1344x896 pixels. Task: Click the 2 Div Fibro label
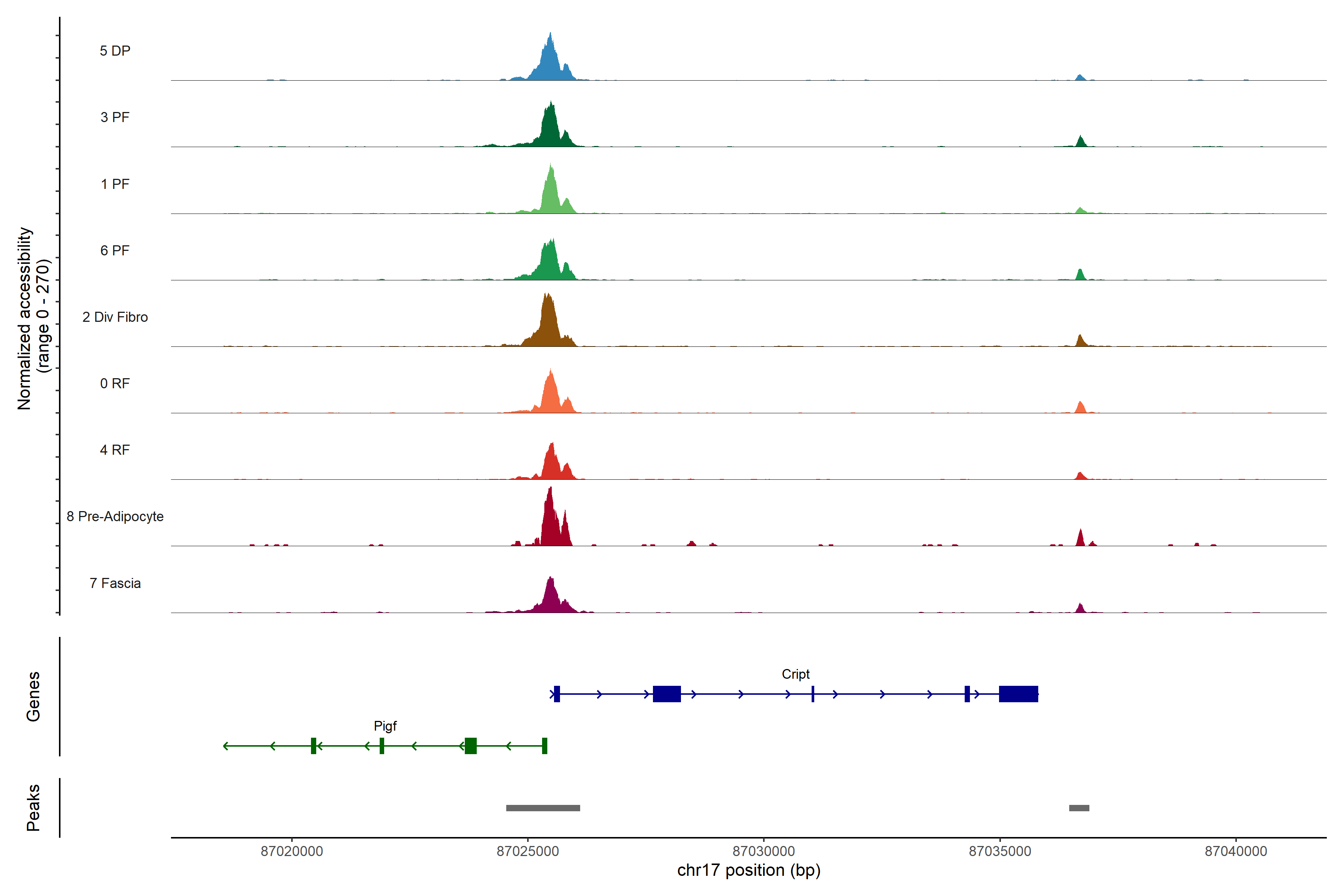(x=115, y=317)
